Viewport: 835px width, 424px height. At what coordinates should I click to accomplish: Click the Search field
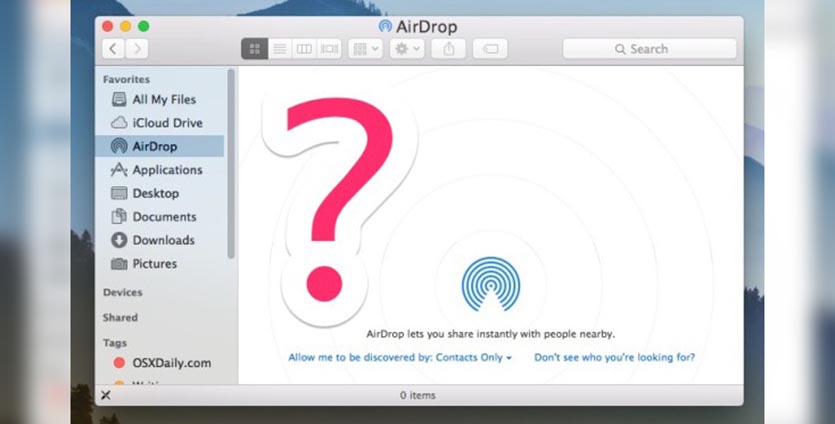[650, 49]
